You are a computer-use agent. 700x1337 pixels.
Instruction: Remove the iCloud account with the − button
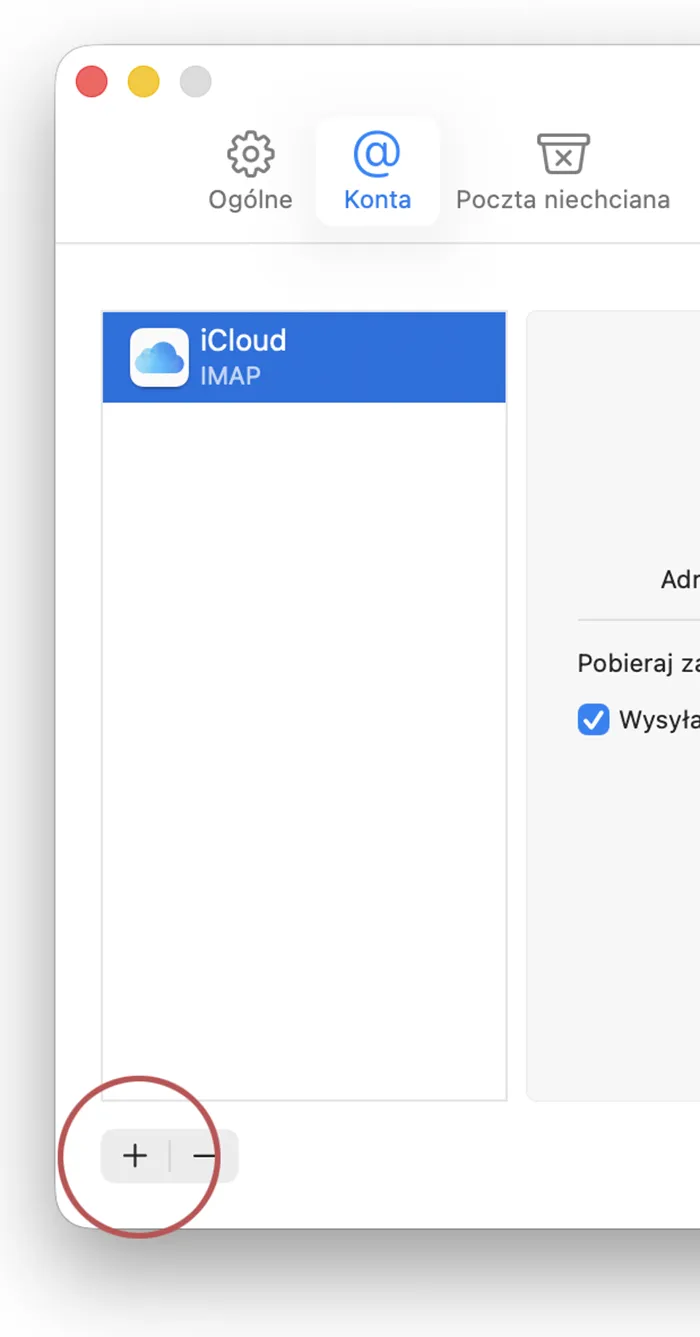point(205,1155)
